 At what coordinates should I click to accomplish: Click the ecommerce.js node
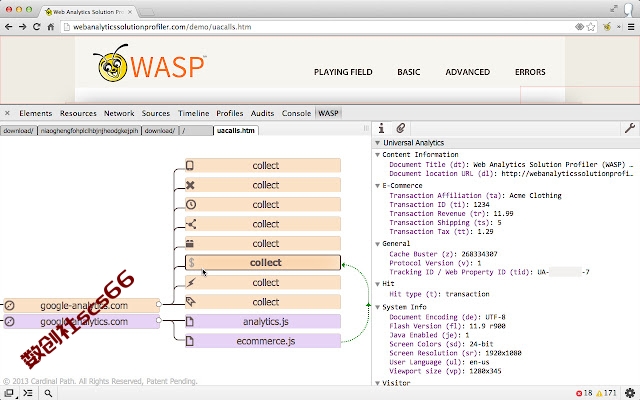(263, 341)
